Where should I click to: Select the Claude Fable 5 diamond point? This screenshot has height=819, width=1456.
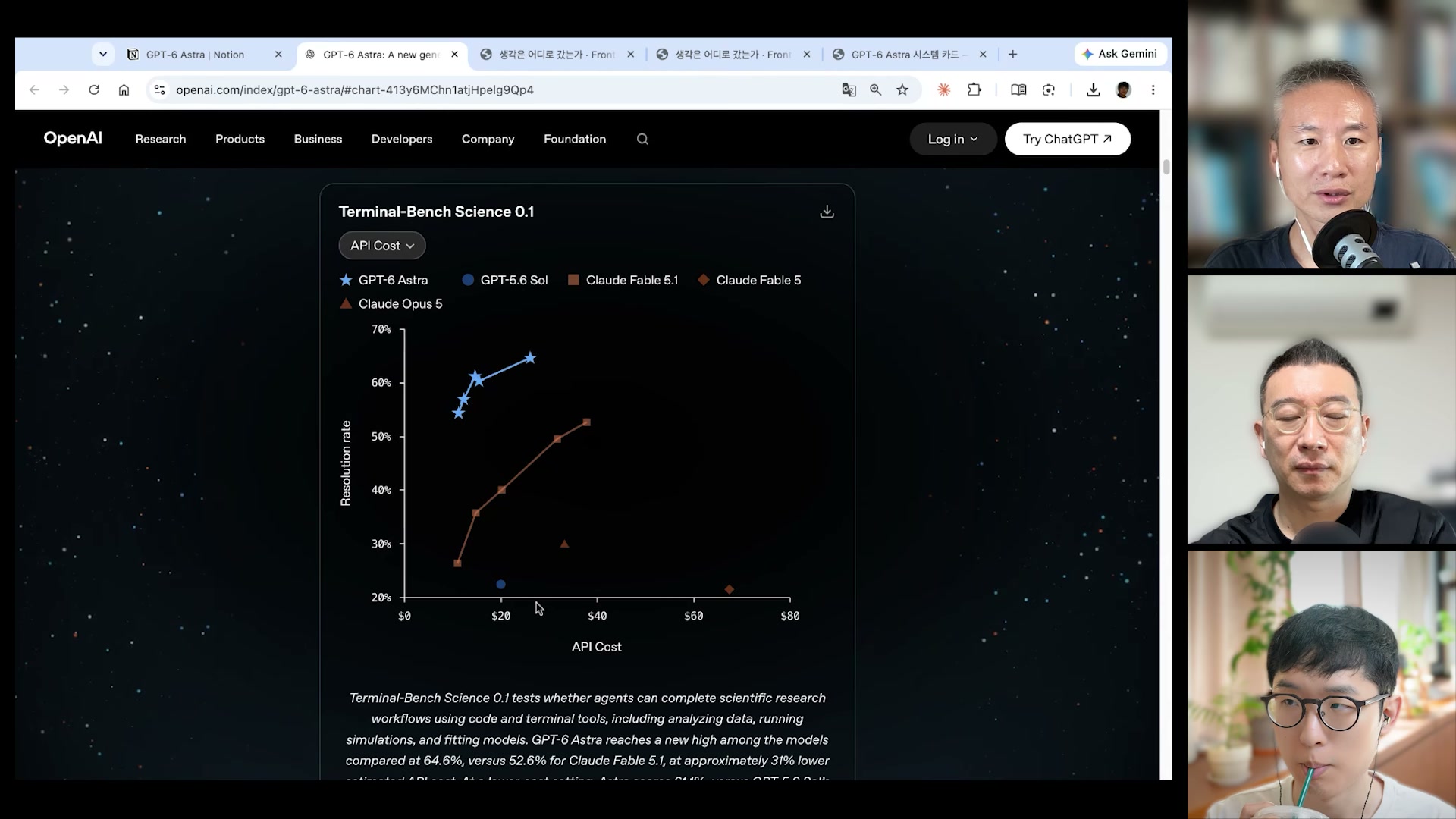point(730,589)
